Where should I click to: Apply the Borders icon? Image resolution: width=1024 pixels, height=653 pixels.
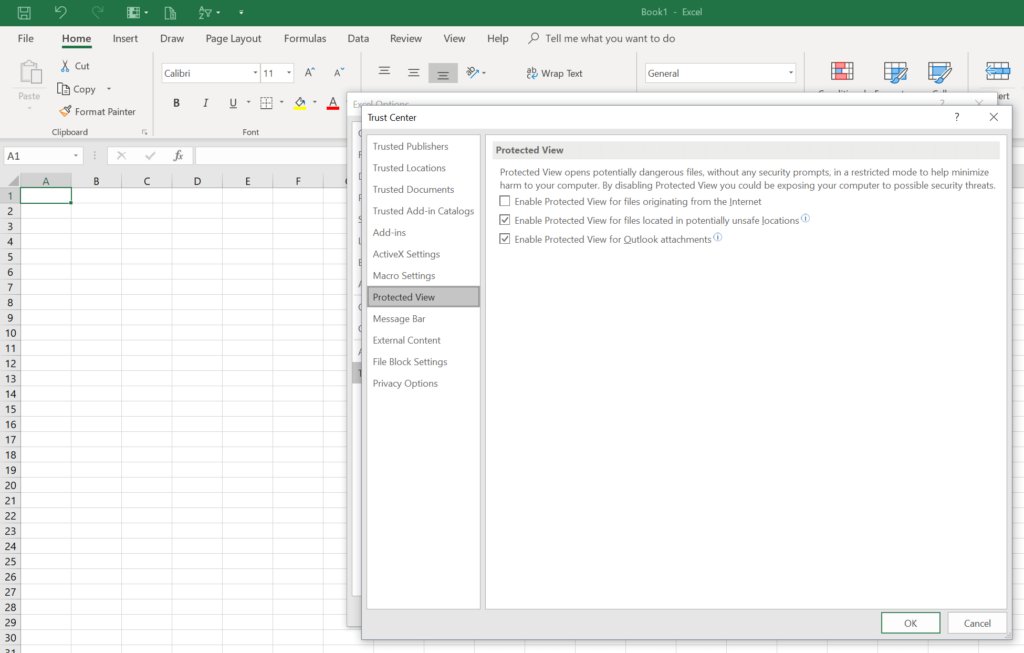pos(266,103)
